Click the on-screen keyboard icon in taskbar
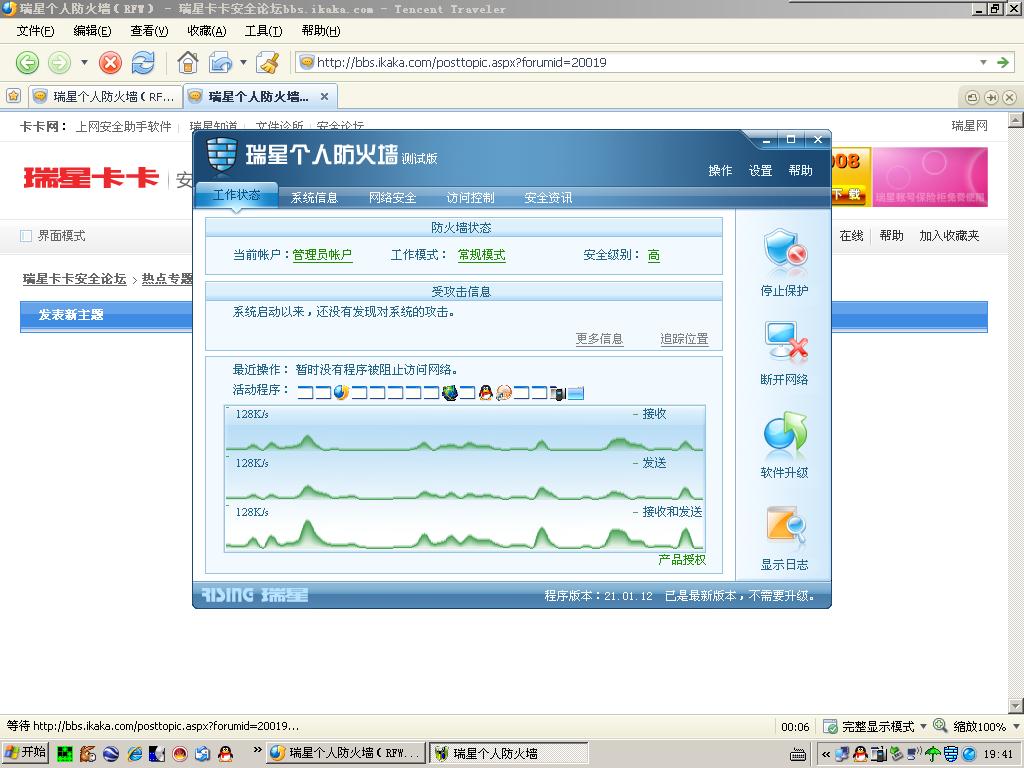 (x=797, y=755)
